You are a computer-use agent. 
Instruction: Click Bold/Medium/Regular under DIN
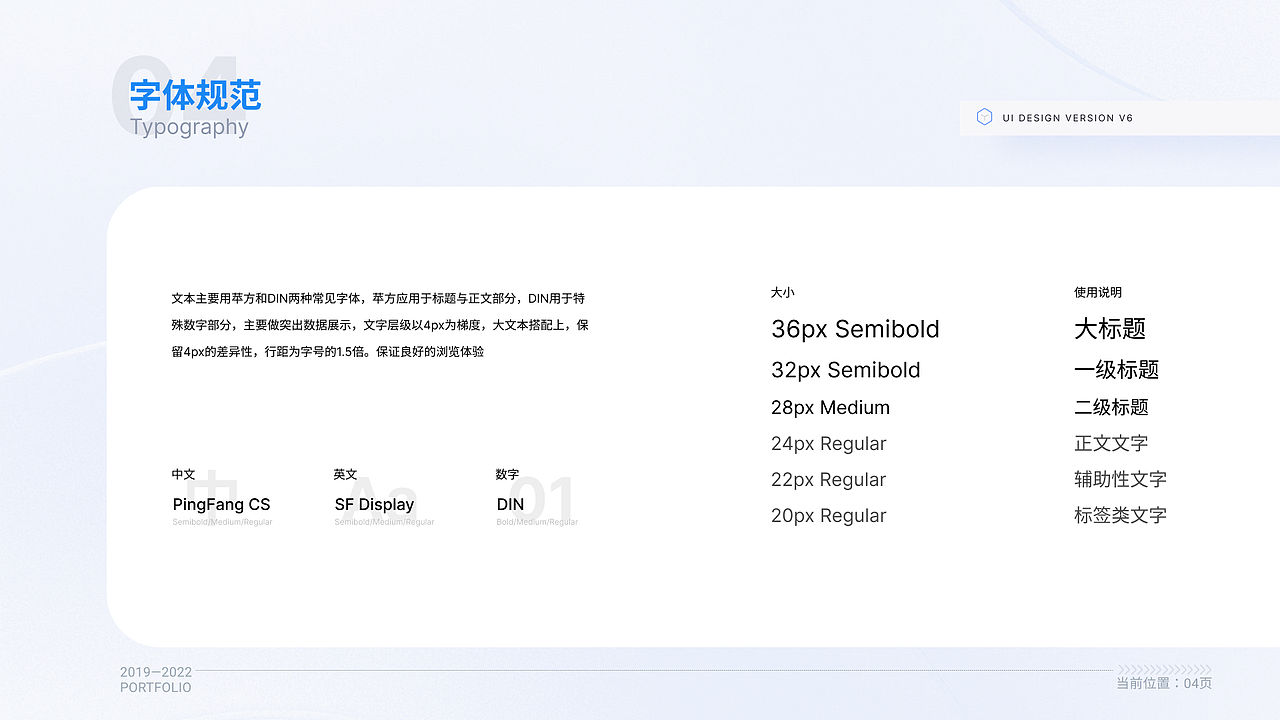[537, 522]
